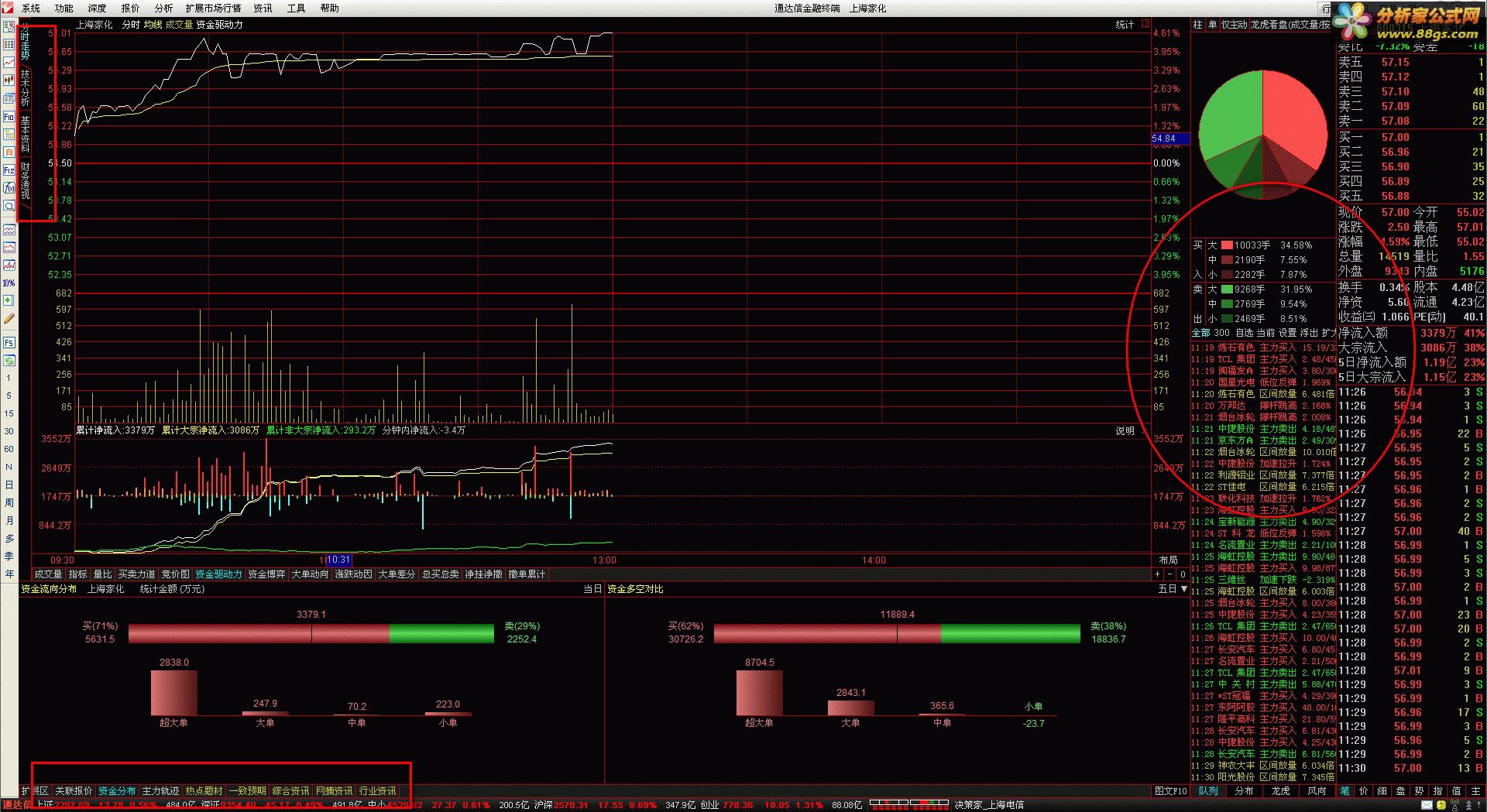Select the 30-minute period button
Viewport: 1487px width, 812px height.
[x=9, y=431]
